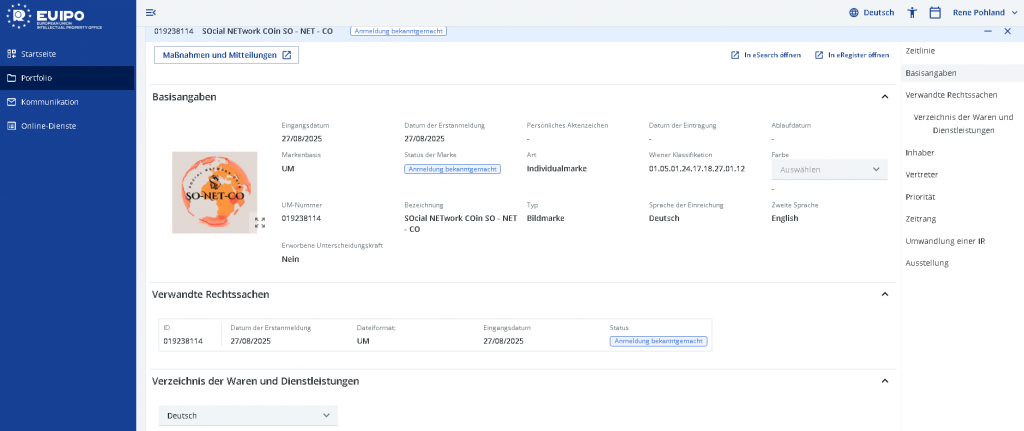1024x431 pixels.
Task: Minimize the trademark detail panel
Action: [988, 31]
